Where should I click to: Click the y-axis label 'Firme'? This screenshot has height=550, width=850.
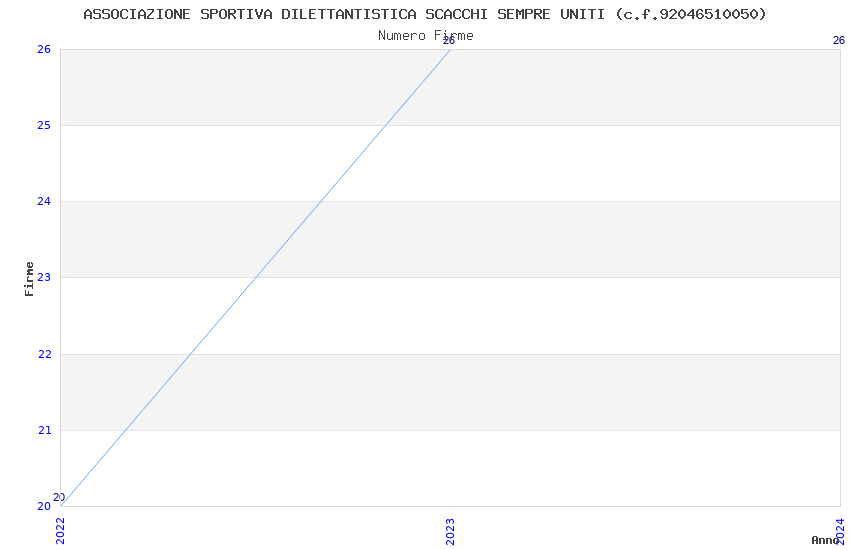[29, 279]
